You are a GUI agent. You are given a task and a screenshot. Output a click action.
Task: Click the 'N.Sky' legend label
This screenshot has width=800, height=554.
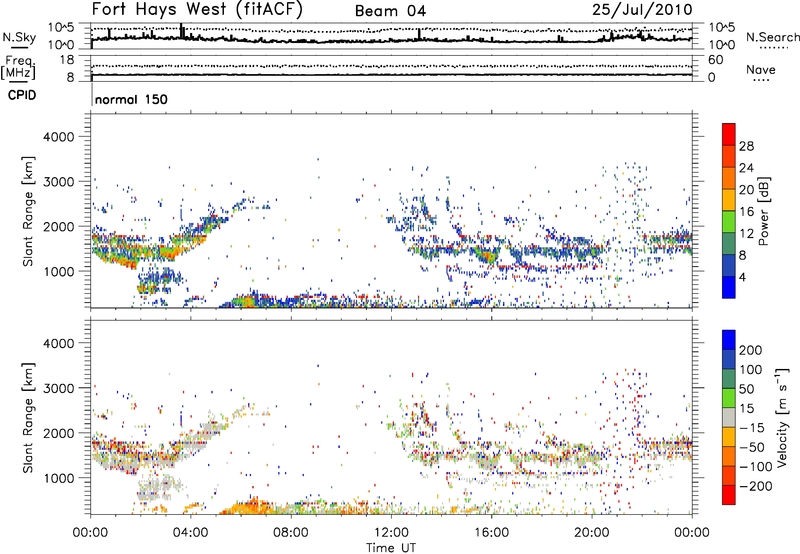click(19, 37)
